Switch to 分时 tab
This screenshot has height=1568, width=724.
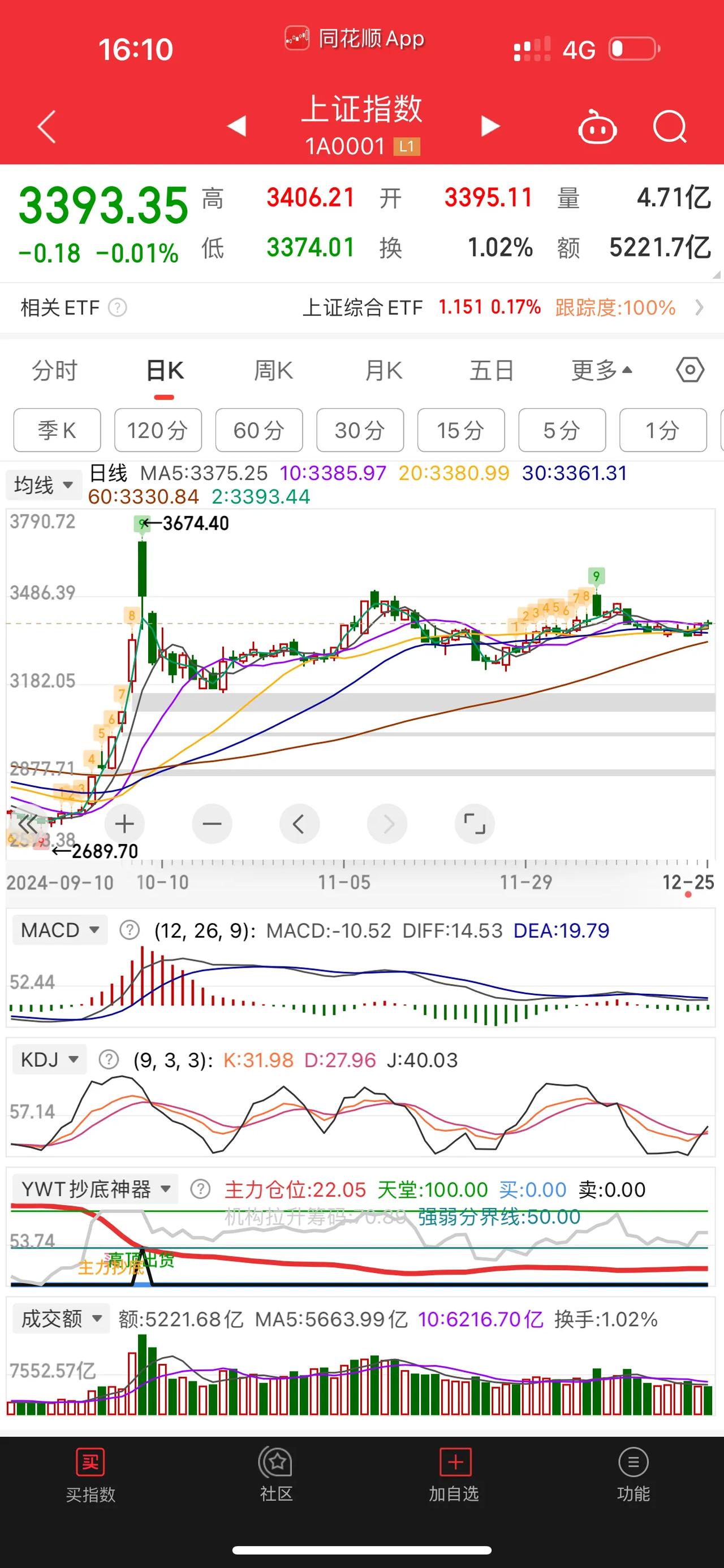[55, 370]
